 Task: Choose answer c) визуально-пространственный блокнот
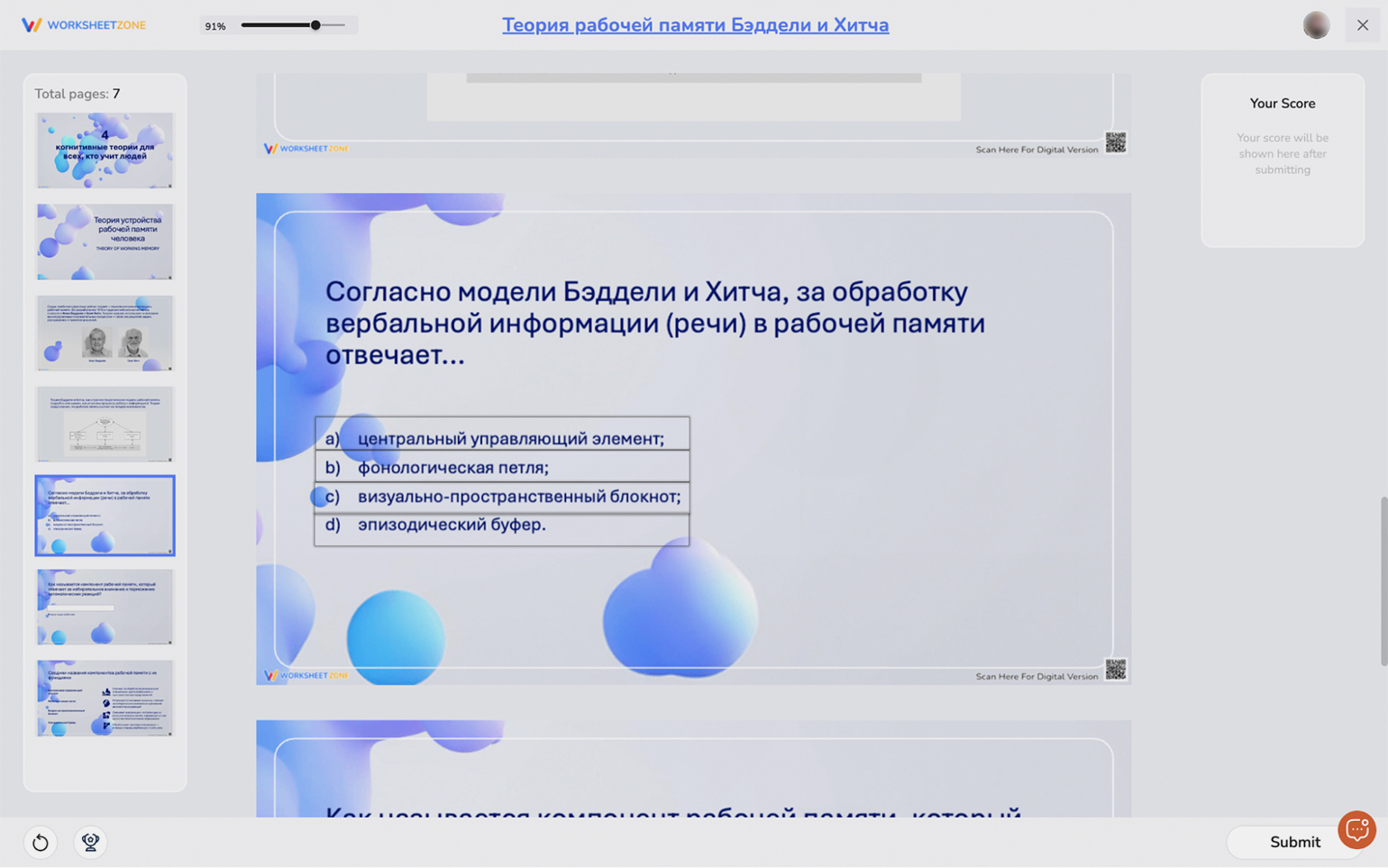click(502, 496)
